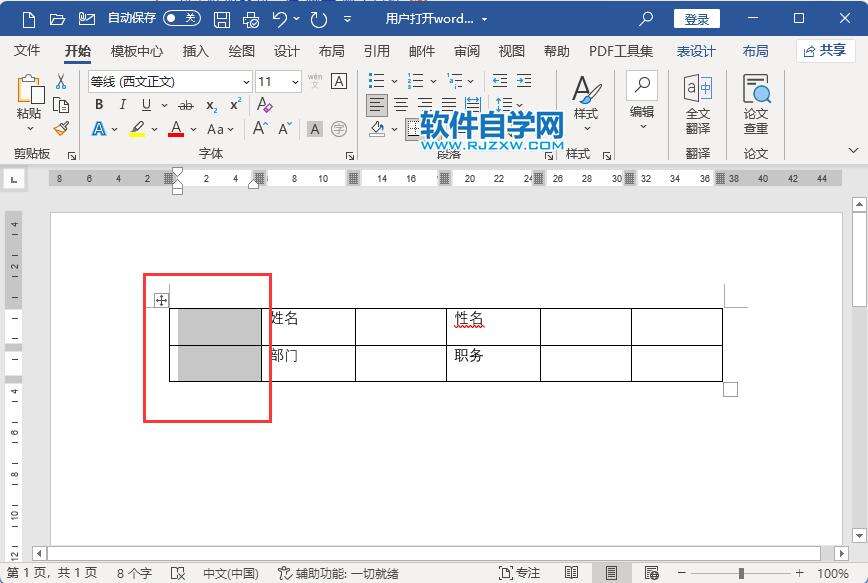
Task: Toggle the AutoSave (自动保存) switch
Action: pos(181,19)
